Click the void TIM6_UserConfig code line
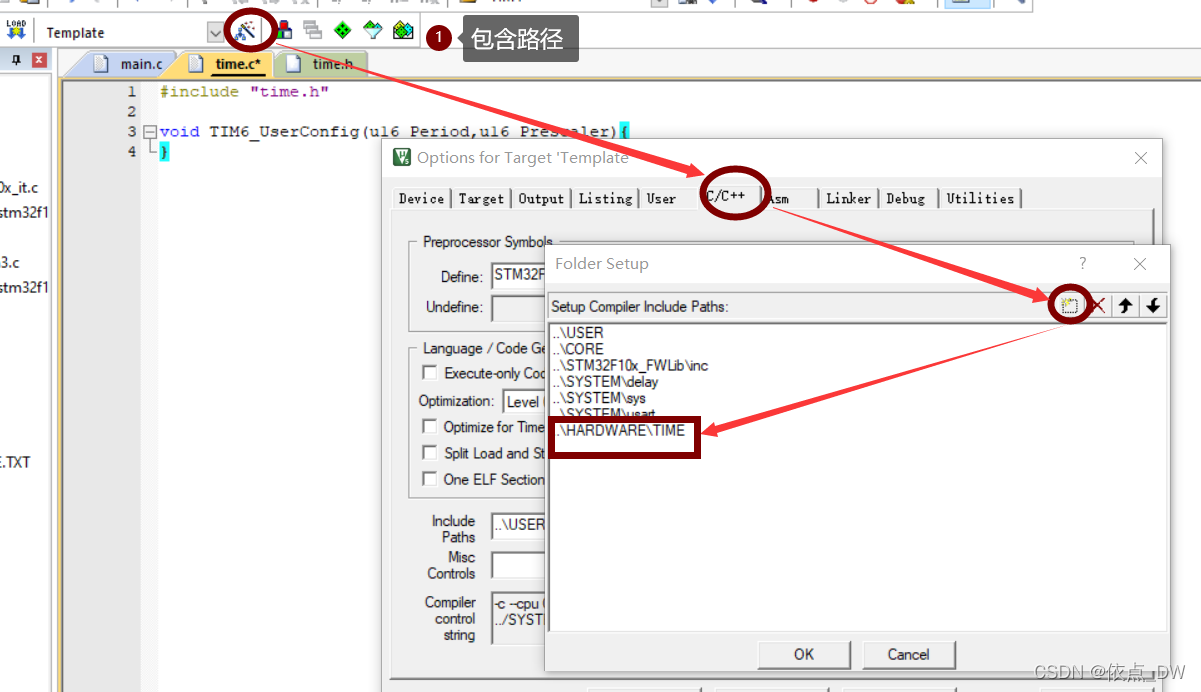 [394, 132]
